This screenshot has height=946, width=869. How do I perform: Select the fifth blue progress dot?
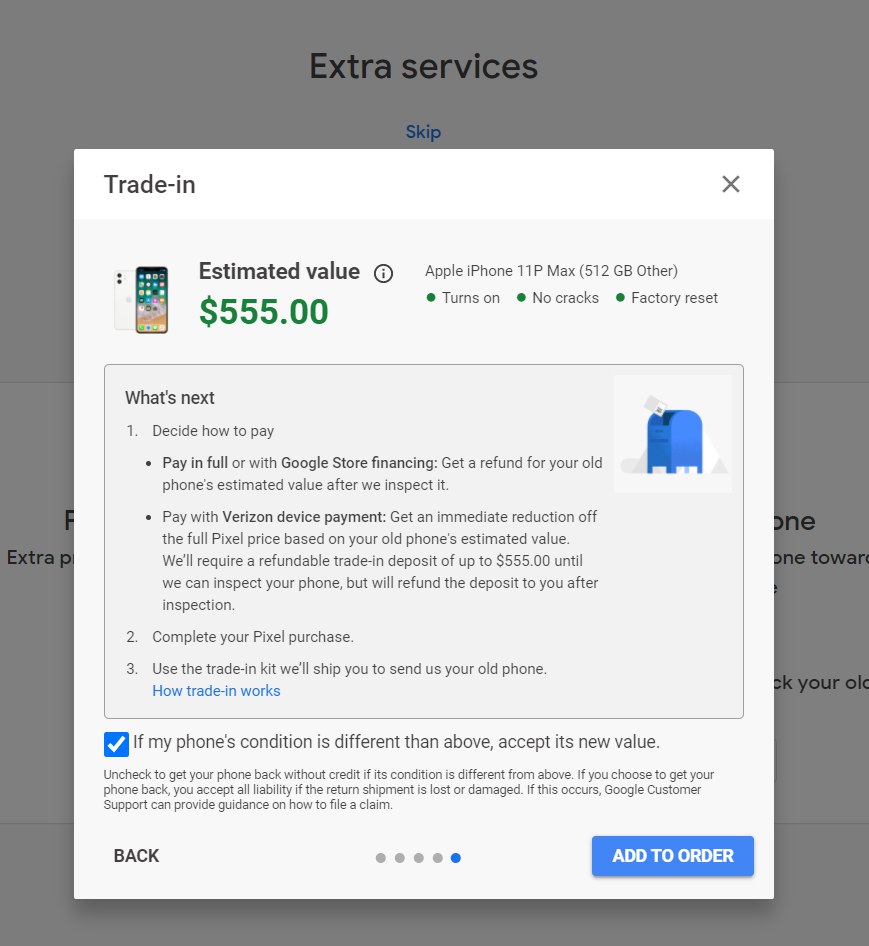point(456,858)
